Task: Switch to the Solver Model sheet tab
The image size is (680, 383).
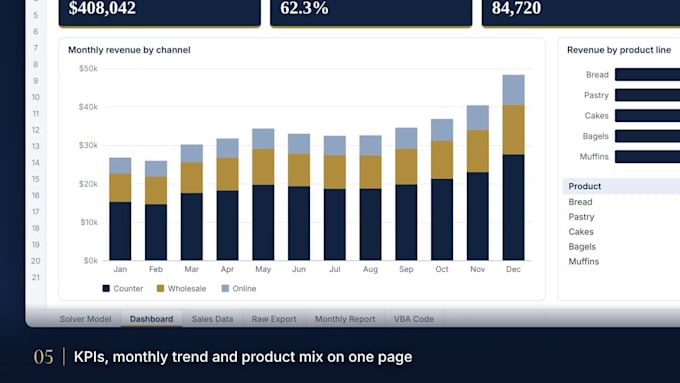Action: [85, 319]
